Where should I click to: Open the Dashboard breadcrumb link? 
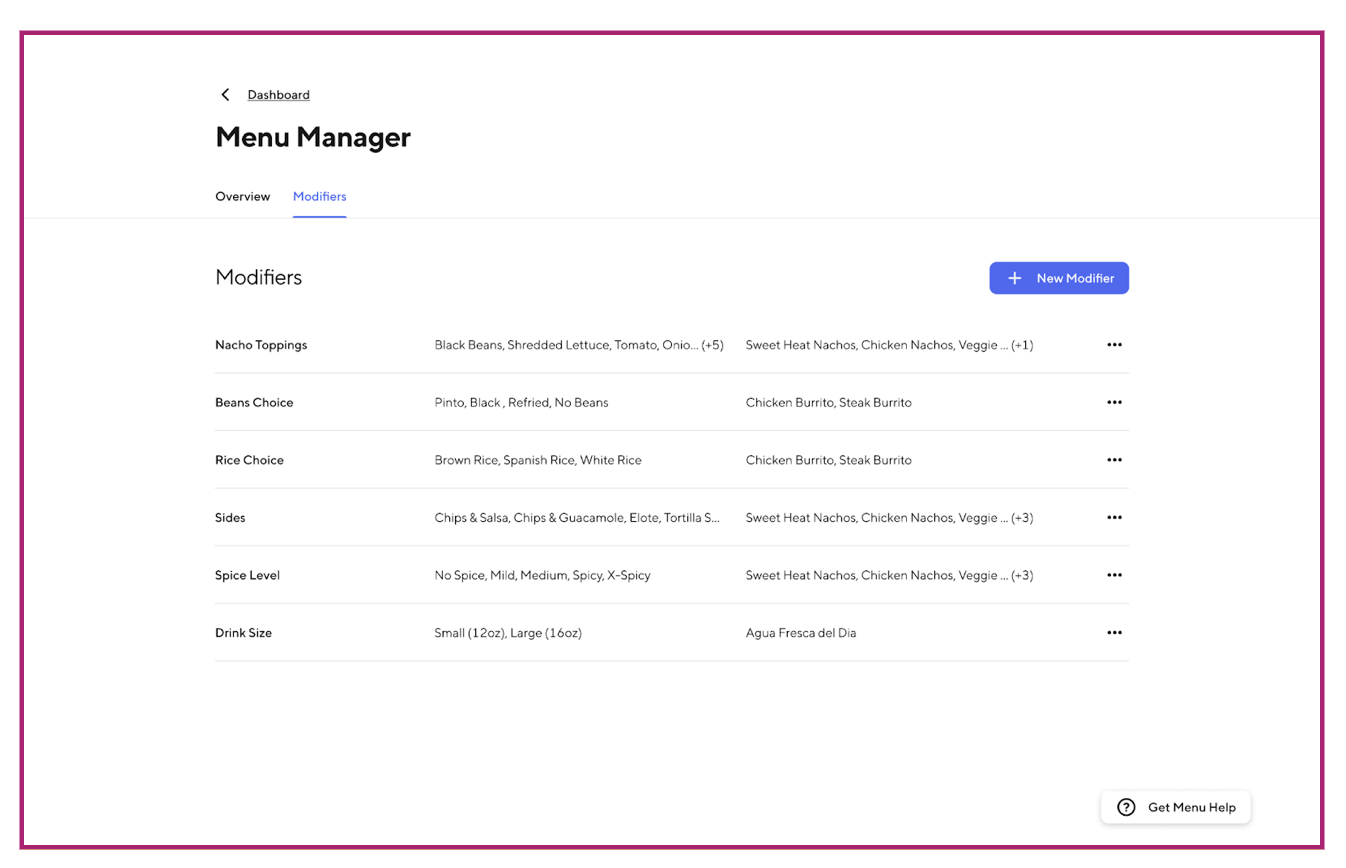278,95
